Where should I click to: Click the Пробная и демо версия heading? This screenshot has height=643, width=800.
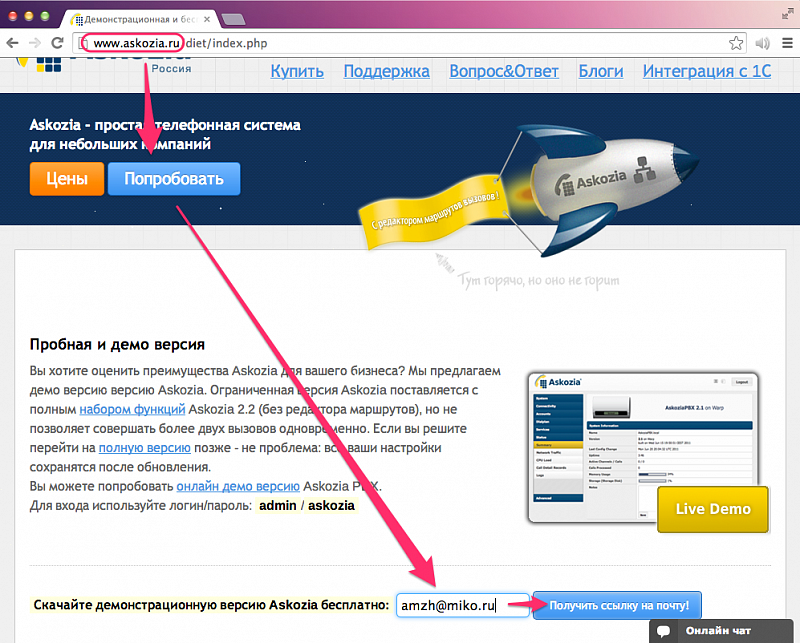click(x=117, y=344)
